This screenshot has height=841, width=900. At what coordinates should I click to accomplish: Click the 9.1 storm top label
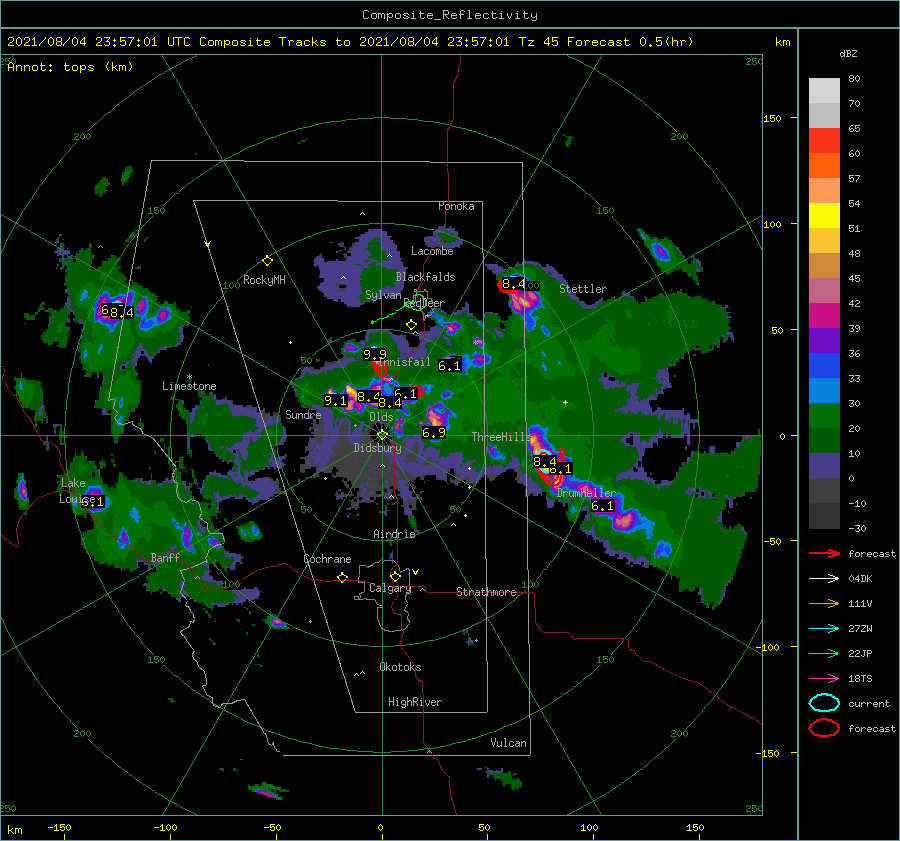(x=335, y=401)
